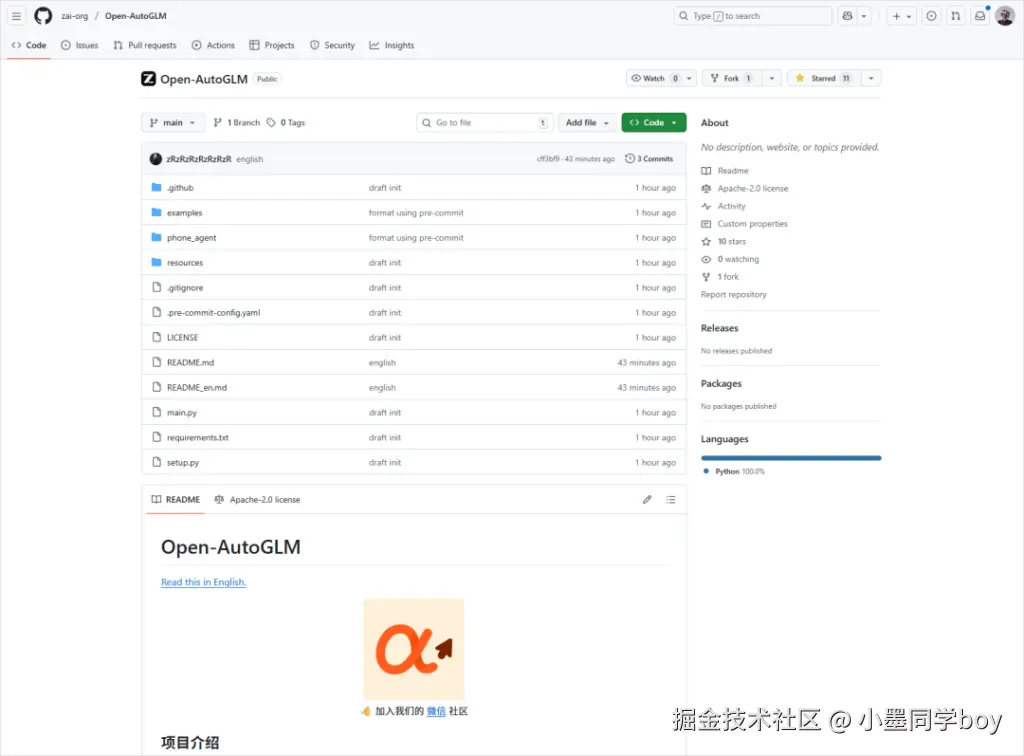Open the examples folder icon
This screenshot has width=1024, height=756.
point(156,212)
